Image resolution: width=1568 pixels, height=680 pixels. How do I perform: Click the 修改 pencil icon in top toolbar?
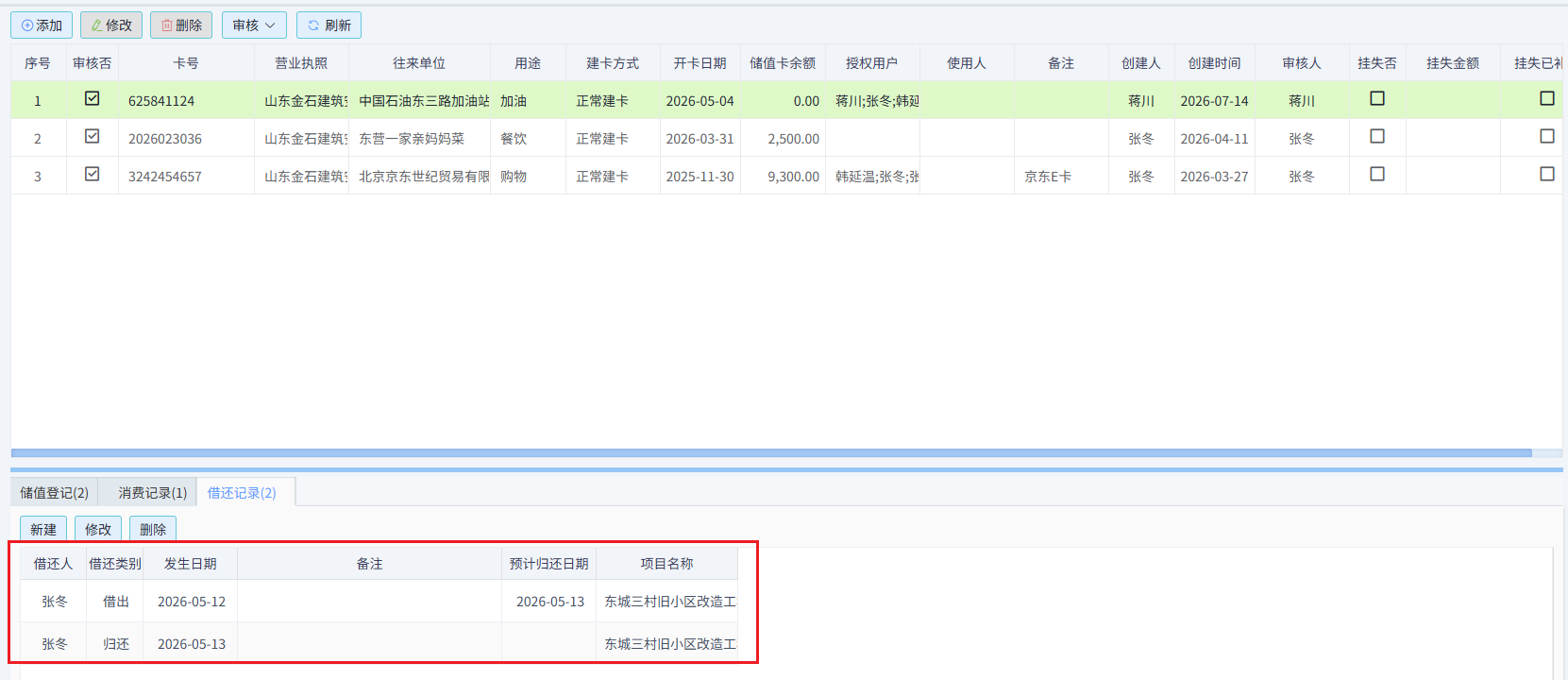click(111, 25)
